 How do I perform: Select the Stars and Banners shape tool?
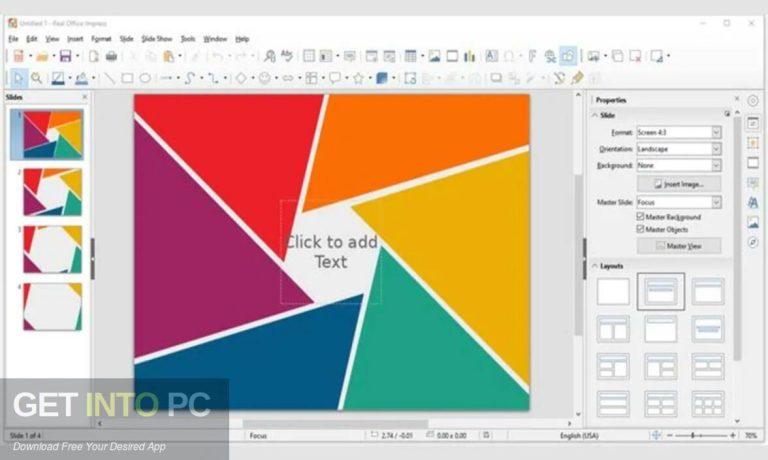[x=359, y=78]
